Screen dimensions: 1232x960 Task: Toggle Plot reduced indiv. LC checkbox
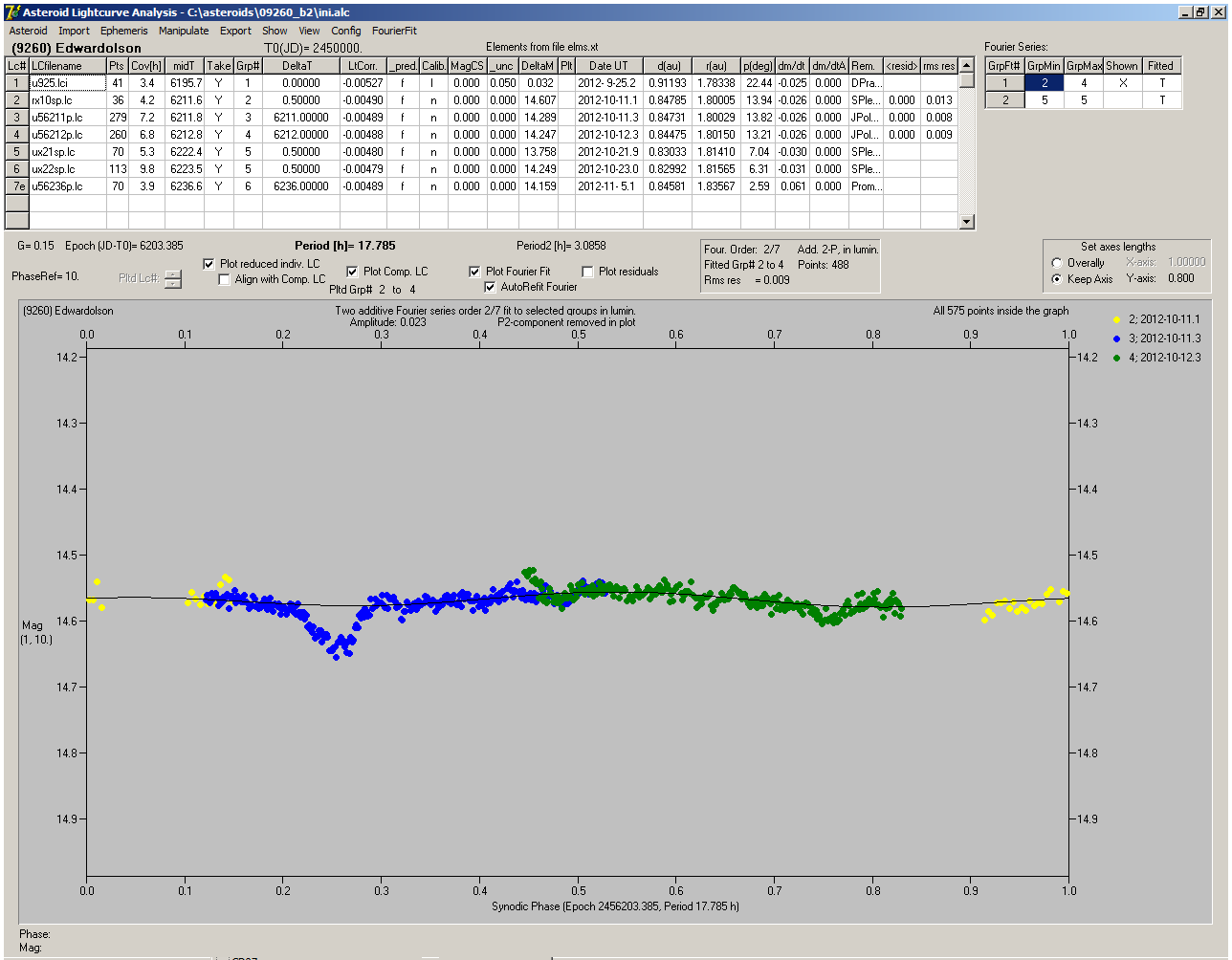(209, 263)
